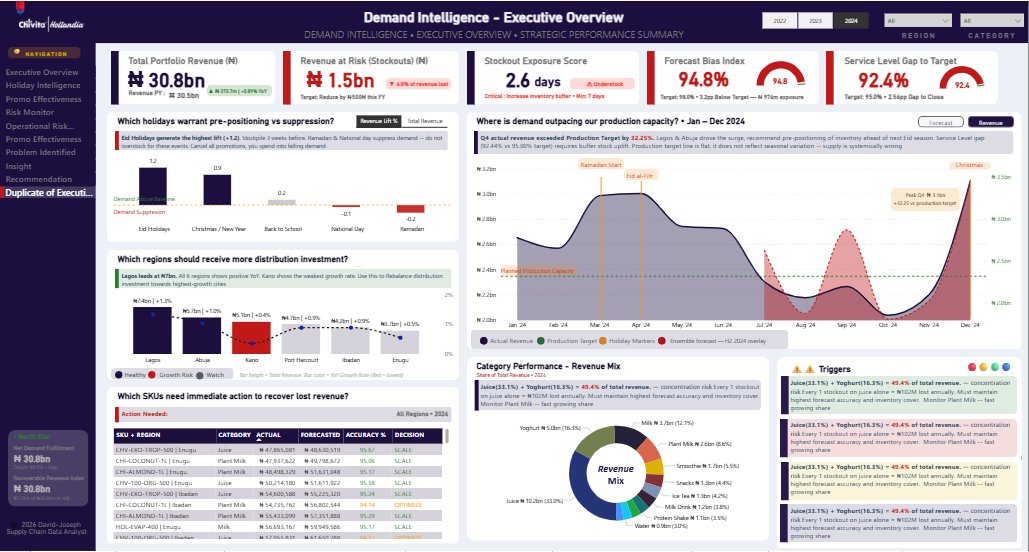1029x552 pixels.
Task: Switch holiday chart to Revenue Lift %
Action: [x=379, y=121]
